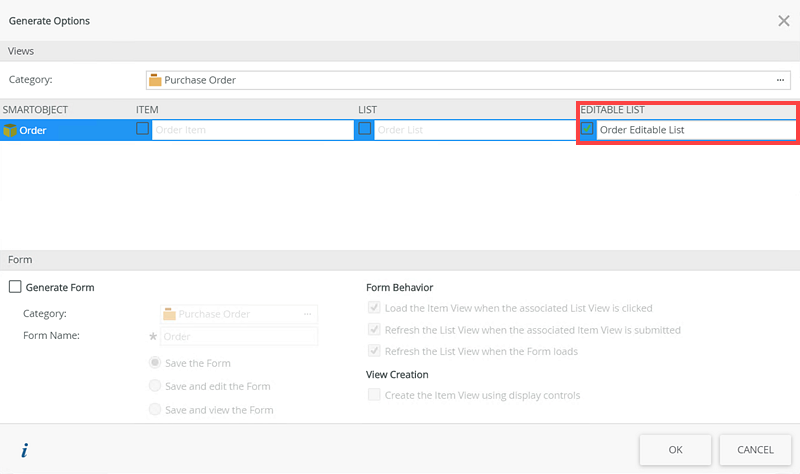Viewport: 800px width, 474px height.
Task: Open Views category browse ellipsis
Action: 780,80
